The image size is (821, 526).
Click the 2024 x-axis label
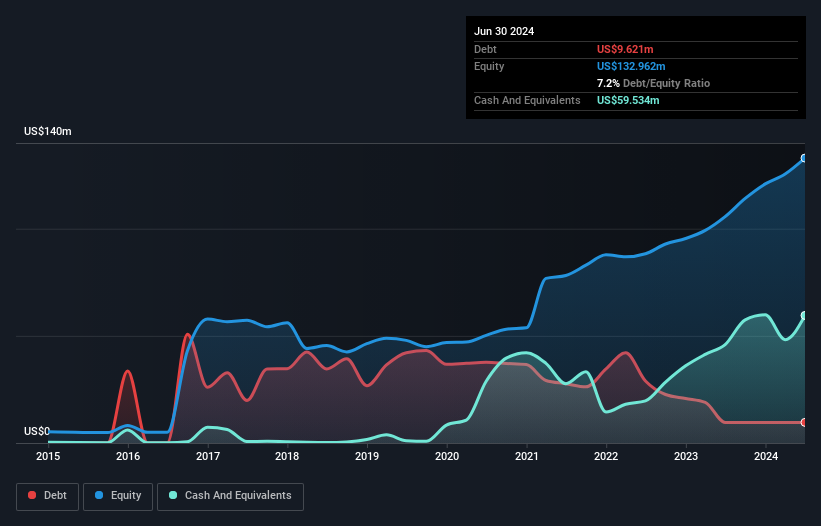click(766, 456)
